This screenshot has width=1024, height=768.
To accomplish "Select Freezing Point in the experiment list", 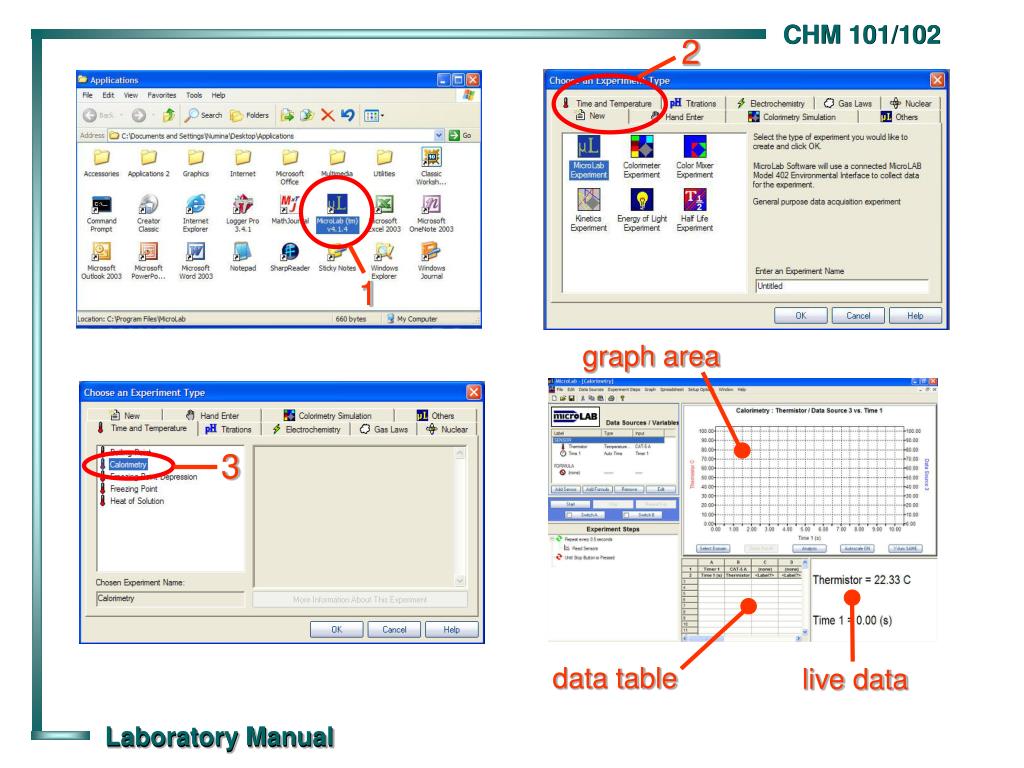I will [x=133, y=488].
